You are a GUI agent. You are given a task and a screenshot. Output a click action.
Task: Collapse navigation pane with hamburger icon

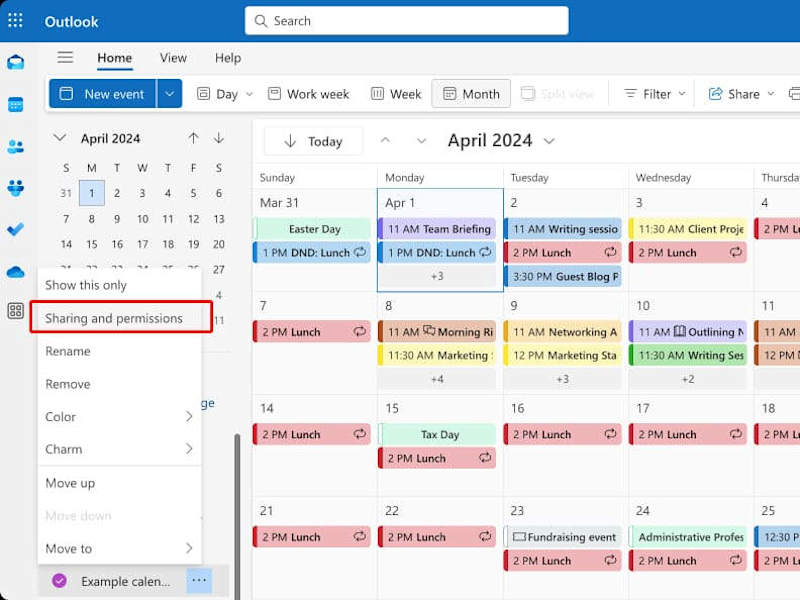click(x=65, y=57)
